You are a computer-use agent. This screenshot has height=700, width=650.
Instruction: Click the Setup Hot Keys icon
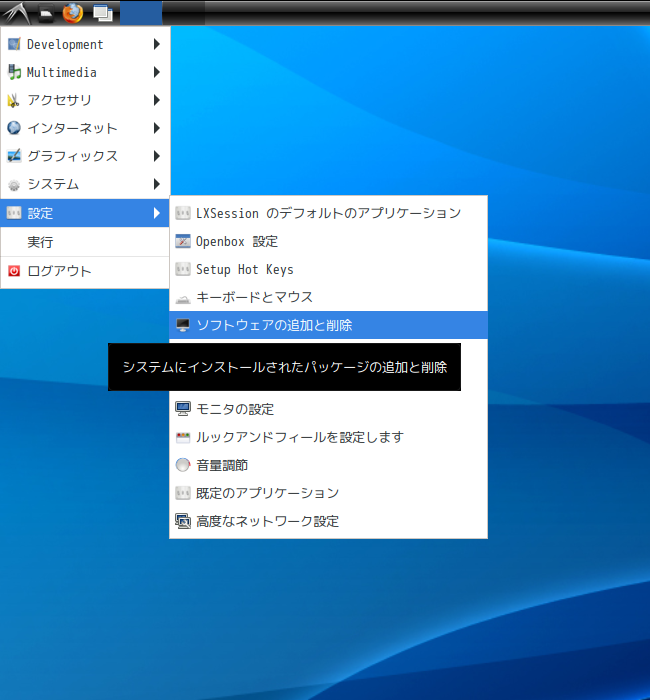[x=183, y=269]
